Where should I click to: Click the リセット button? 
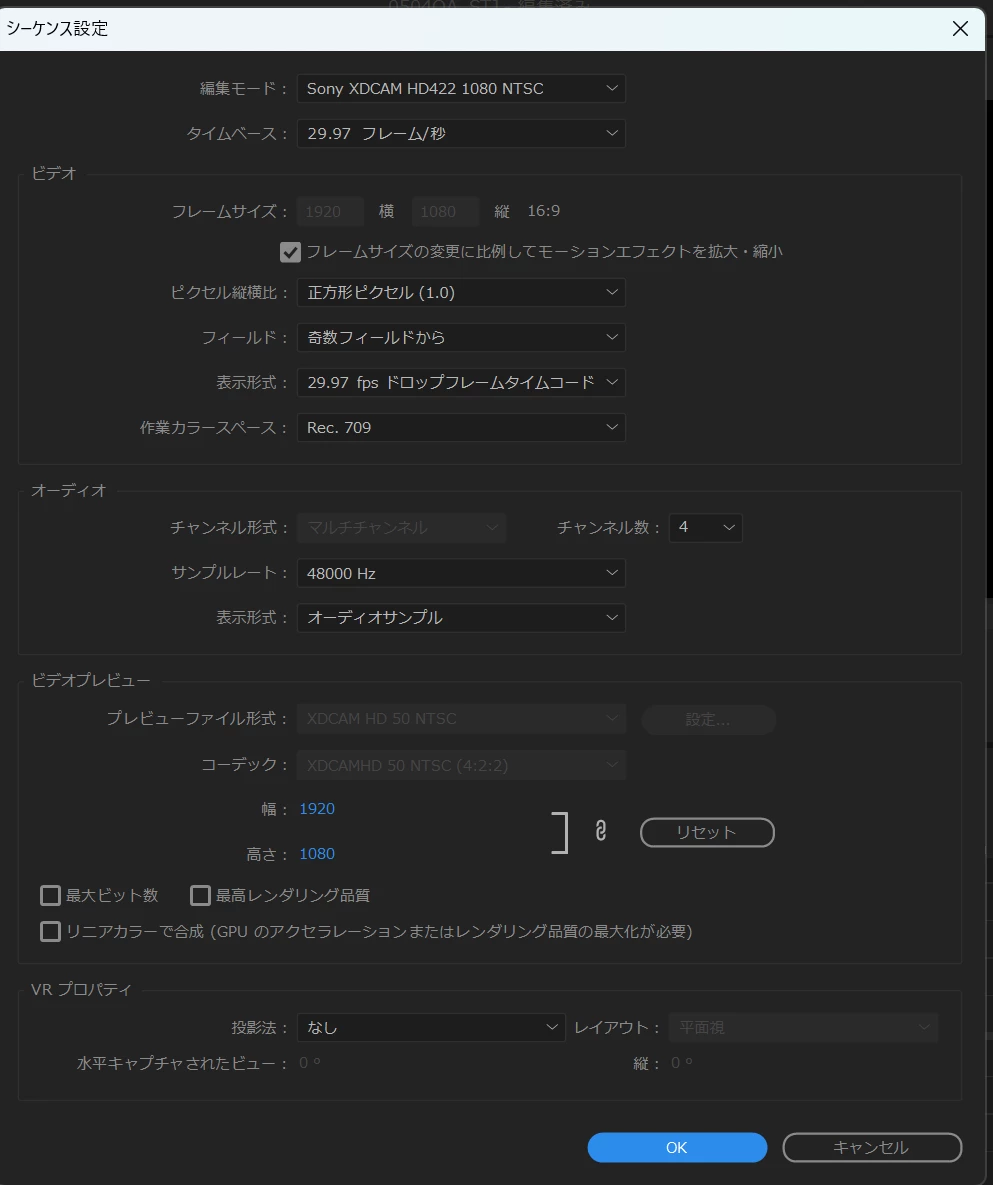pos(707,832)
